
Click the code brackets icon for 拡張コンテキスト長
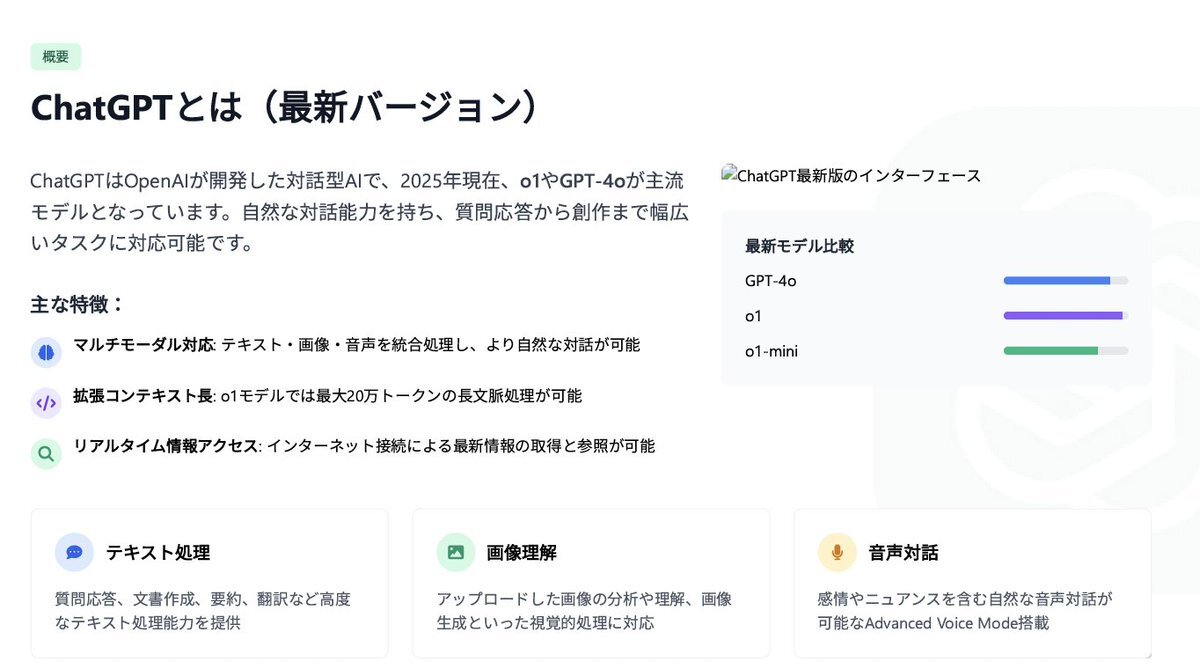click(46, 403)
